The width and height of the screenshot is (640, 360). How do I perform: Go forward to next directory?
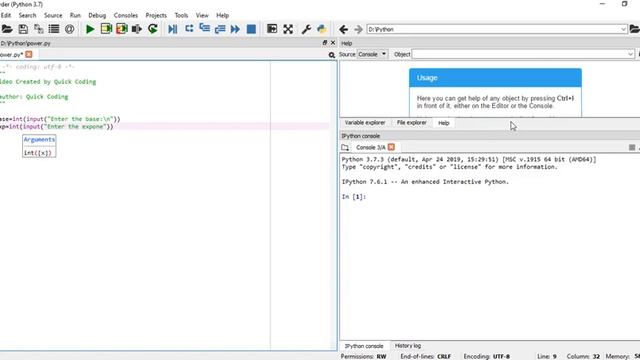pos(358,29)
